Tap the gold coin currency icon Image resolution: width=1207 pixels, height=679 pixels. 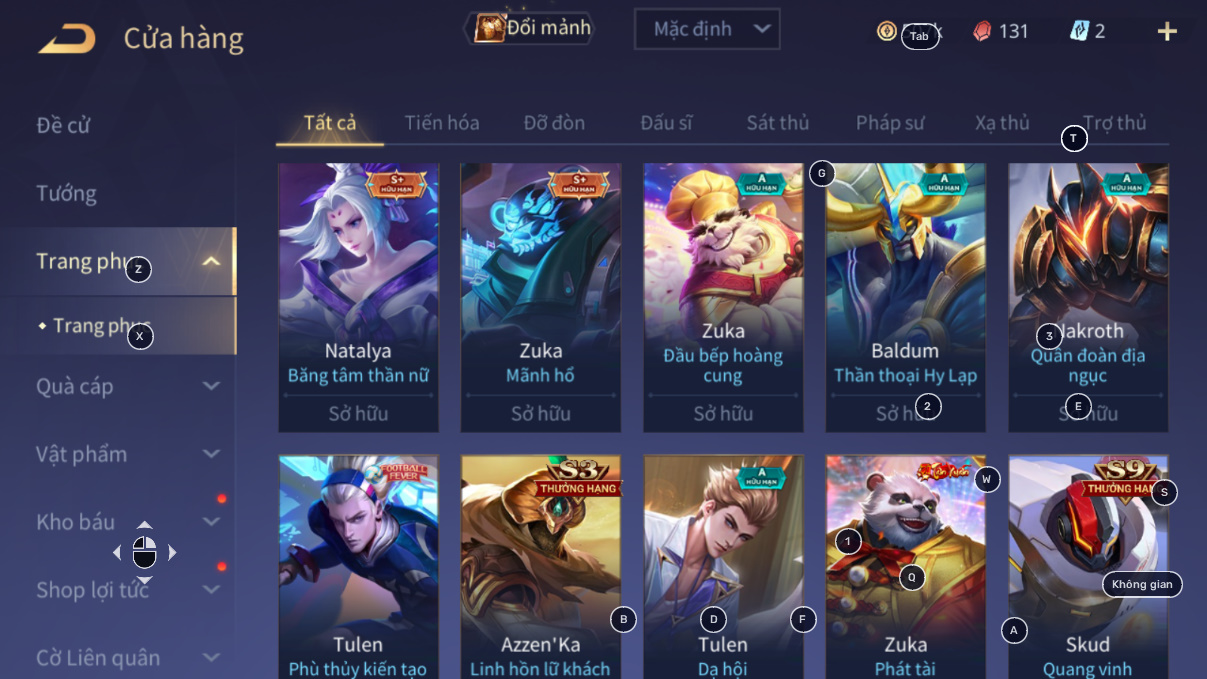[887, 31]
